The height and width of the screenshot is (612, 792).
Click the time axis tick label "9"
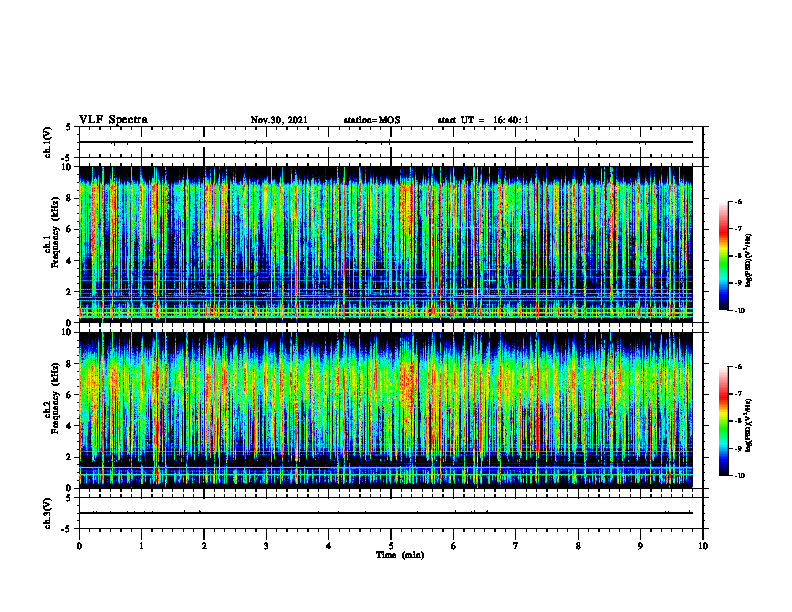pos(640,546)
